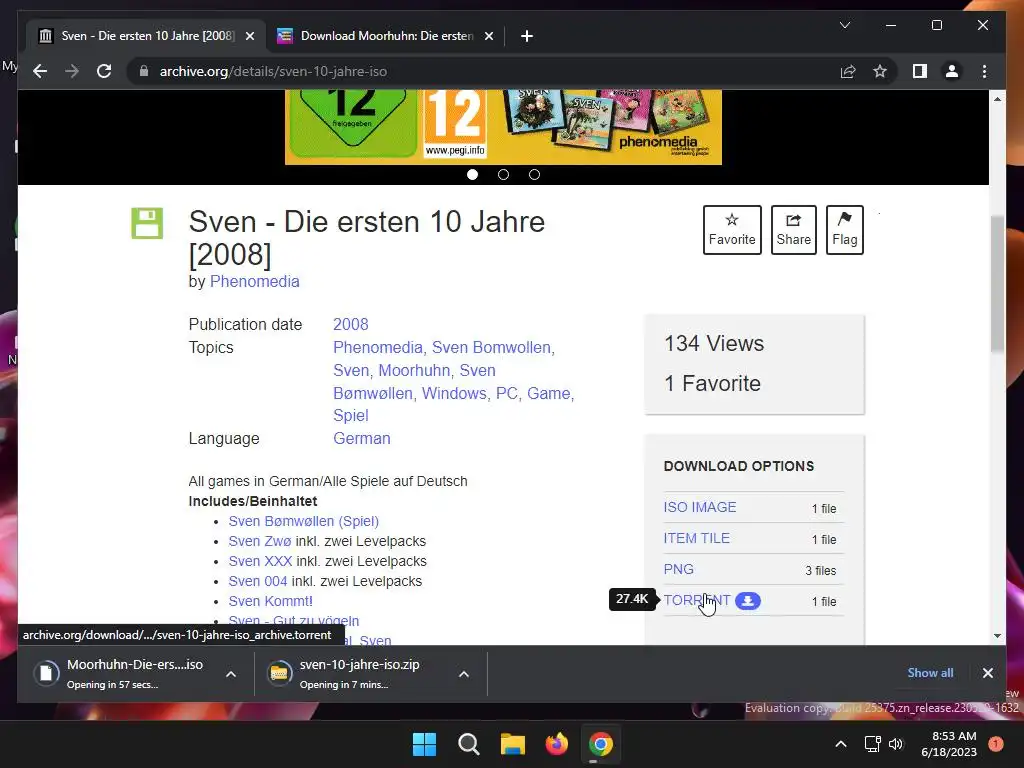Close the Sven archive tab
Image resolution: width=1024 pixels, height=768 pixels.
(249, 36)
